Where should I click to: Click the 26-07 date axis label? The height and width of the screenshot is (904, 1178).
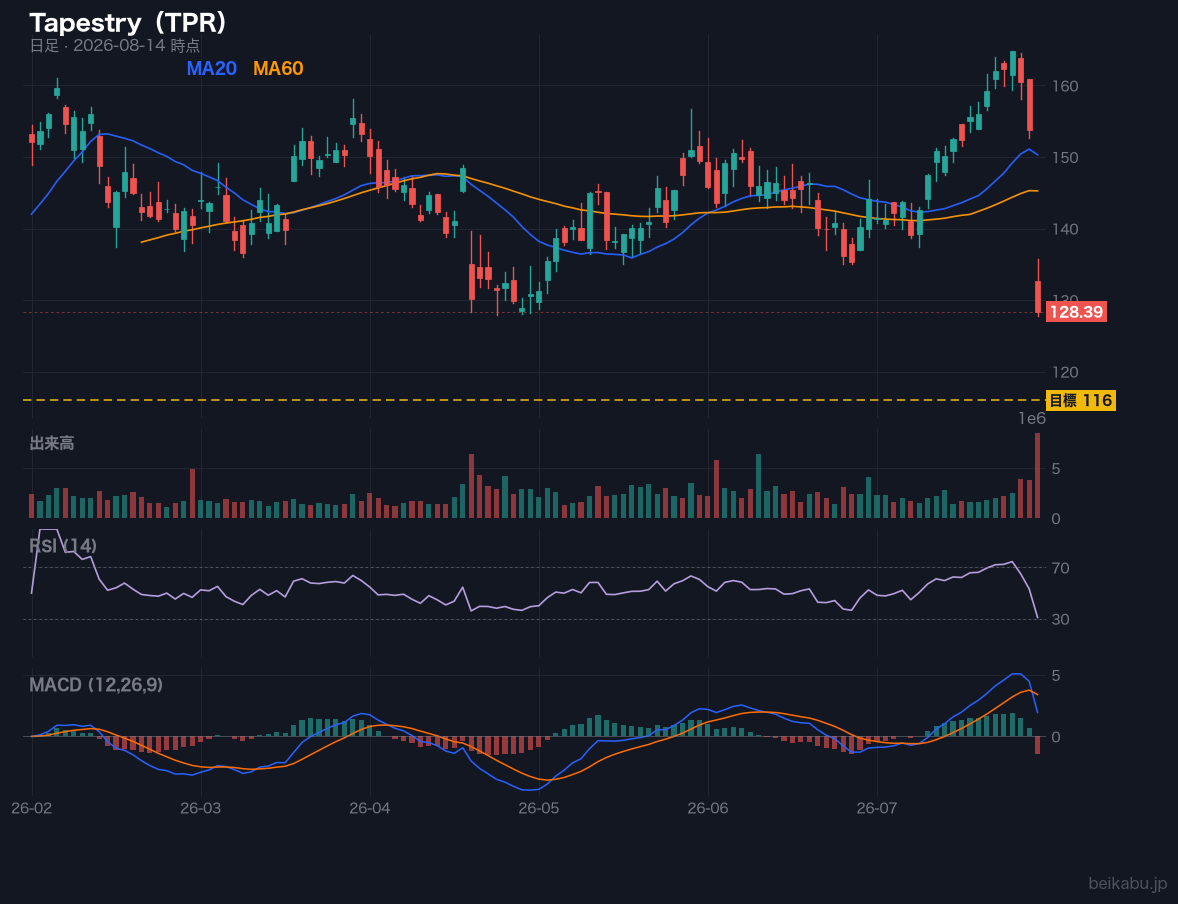pos(877,809)
